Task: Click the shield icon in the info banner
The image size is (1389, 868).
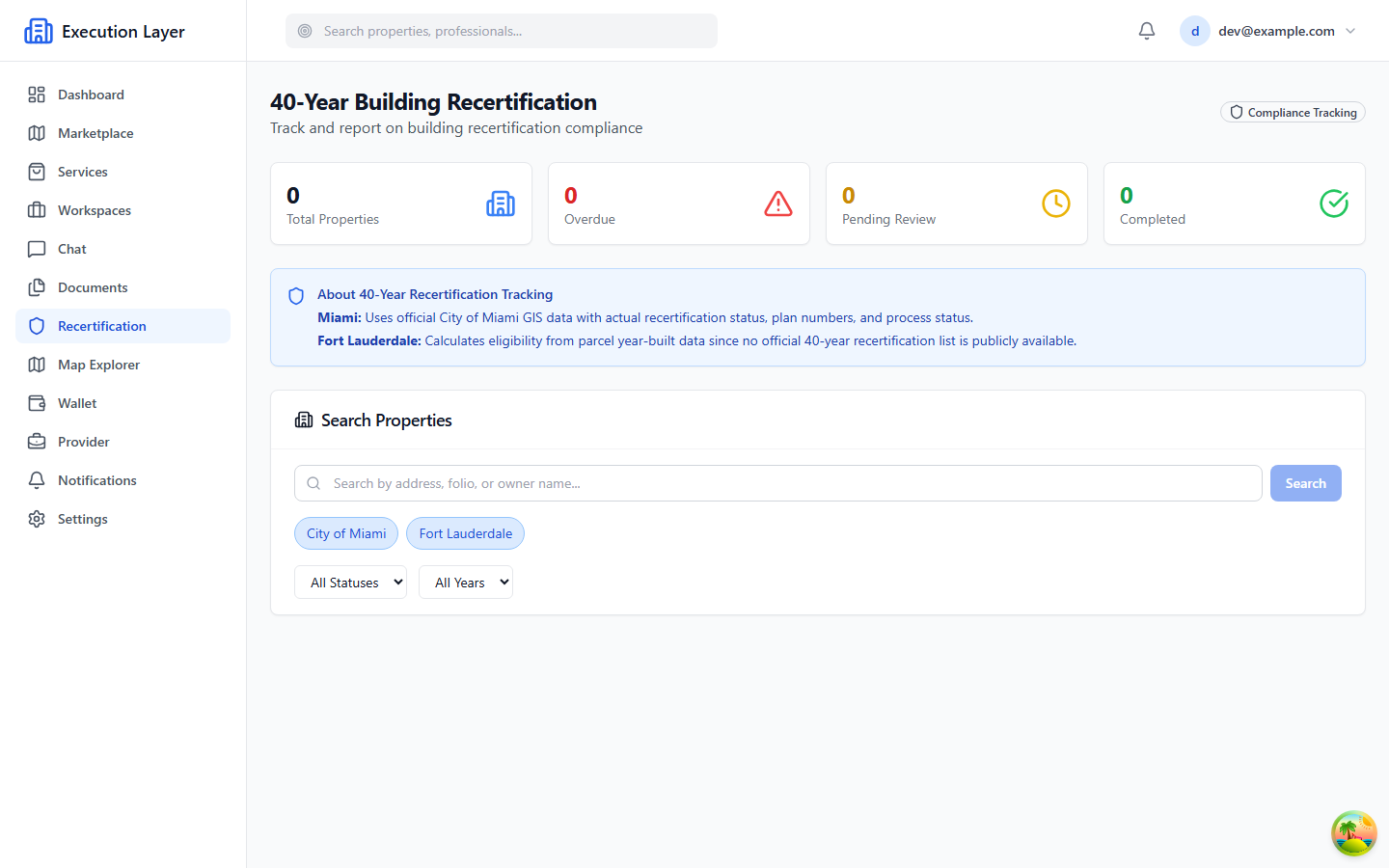Action: click(296, 296)
